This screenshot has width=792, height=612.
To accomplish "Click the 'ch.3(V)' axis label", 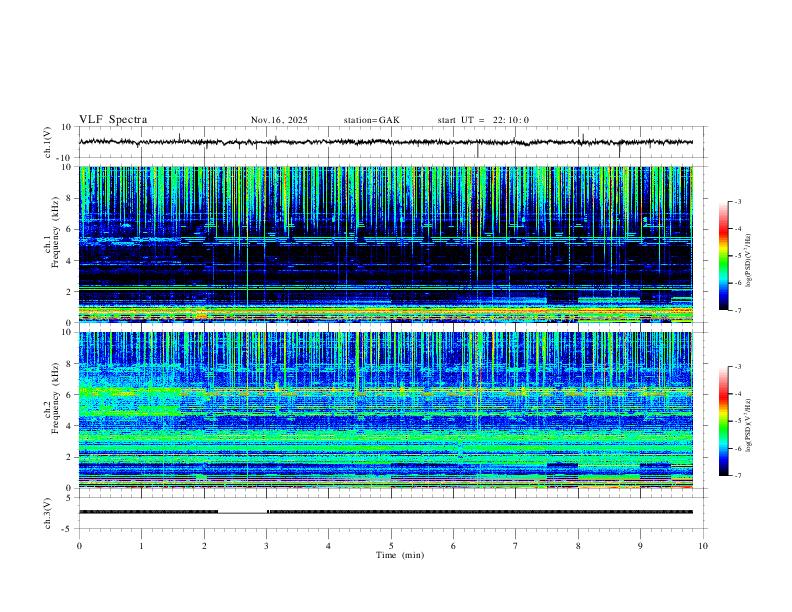I will 48,513.
